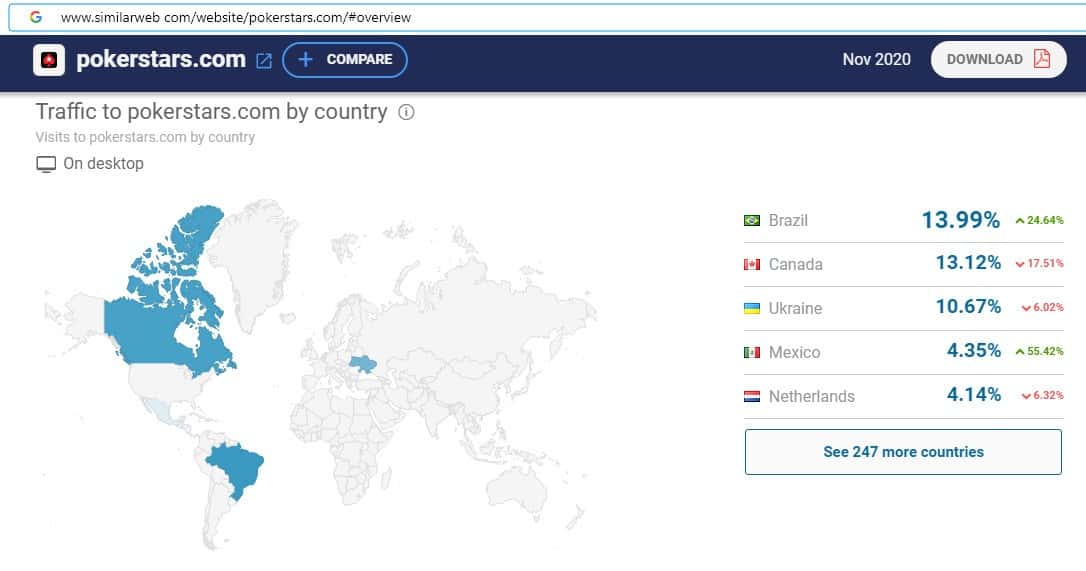Click 'On desktop' label
1086x571 pixels.
(x=103, y=164)
